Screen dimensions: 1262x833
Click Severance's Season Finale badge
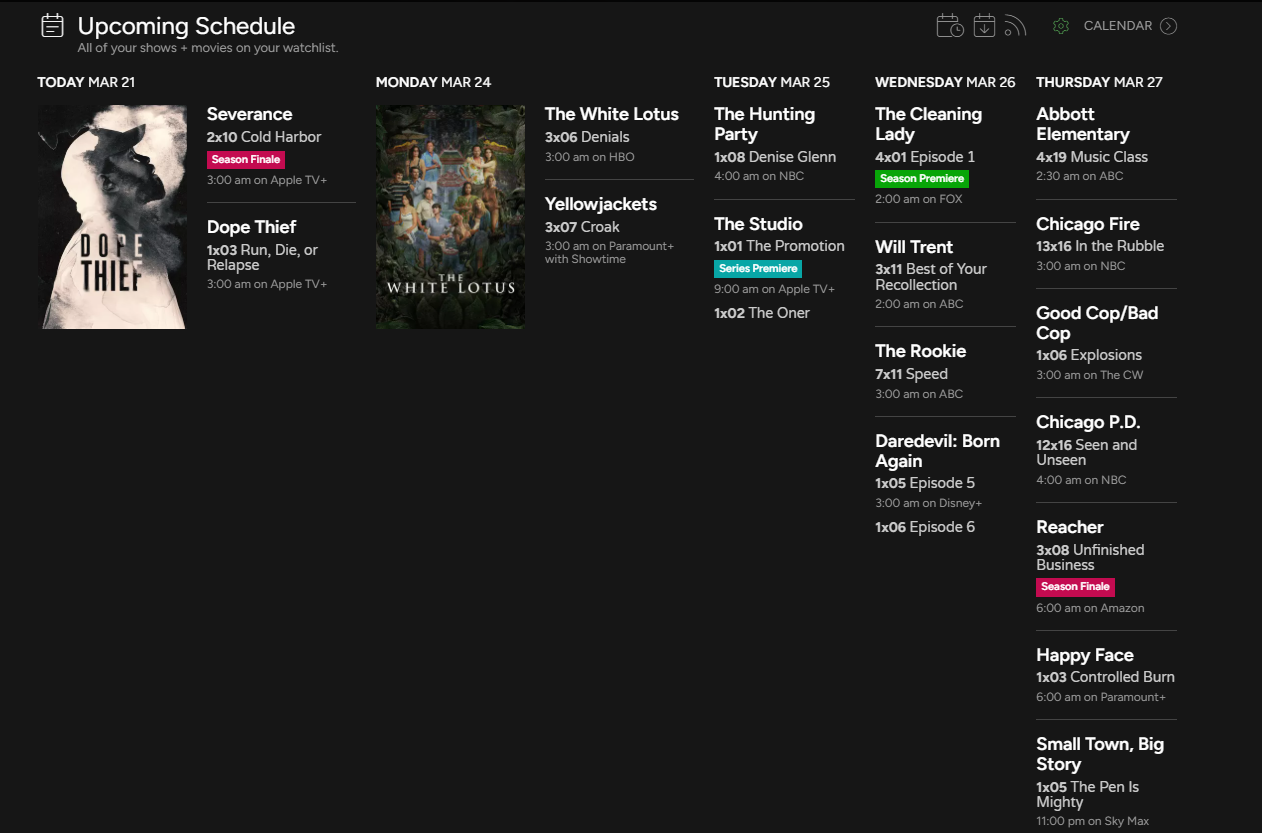[246, 159]
